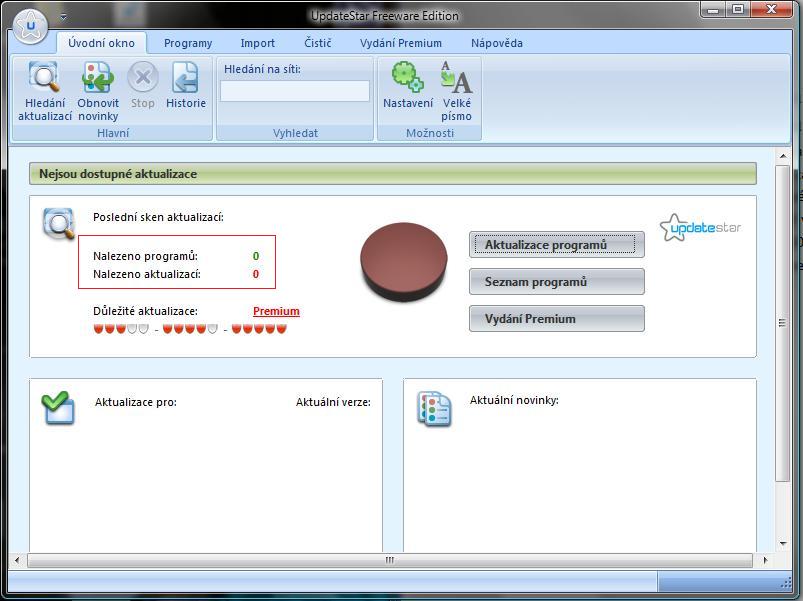The width and height of the screenshot is (803, 601).
Task: Open Seznam programů button
Action: [x=557, y=282]
